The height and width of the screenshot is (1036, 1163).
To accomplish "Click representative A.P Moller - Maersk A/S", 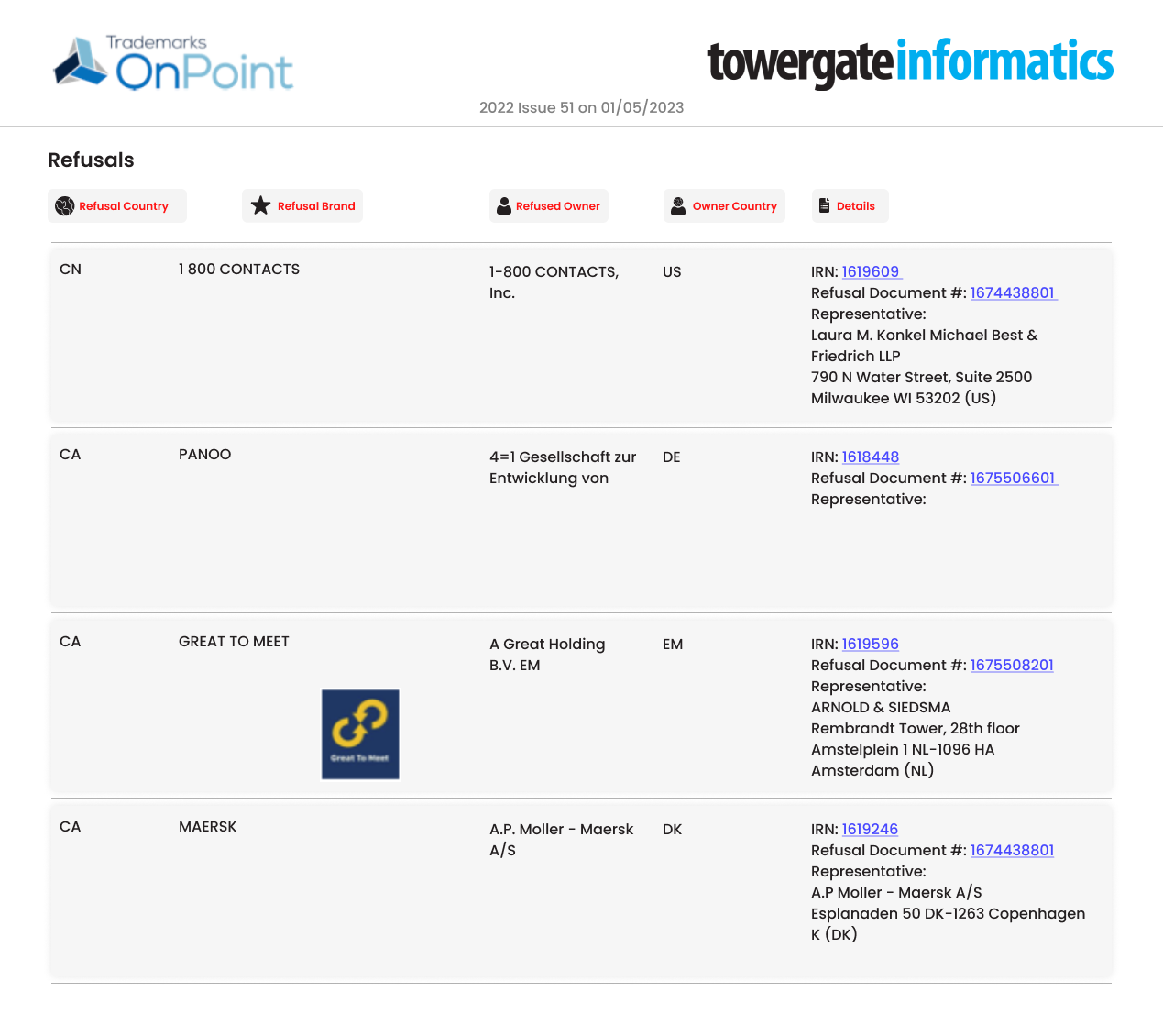I will point(896,892).
